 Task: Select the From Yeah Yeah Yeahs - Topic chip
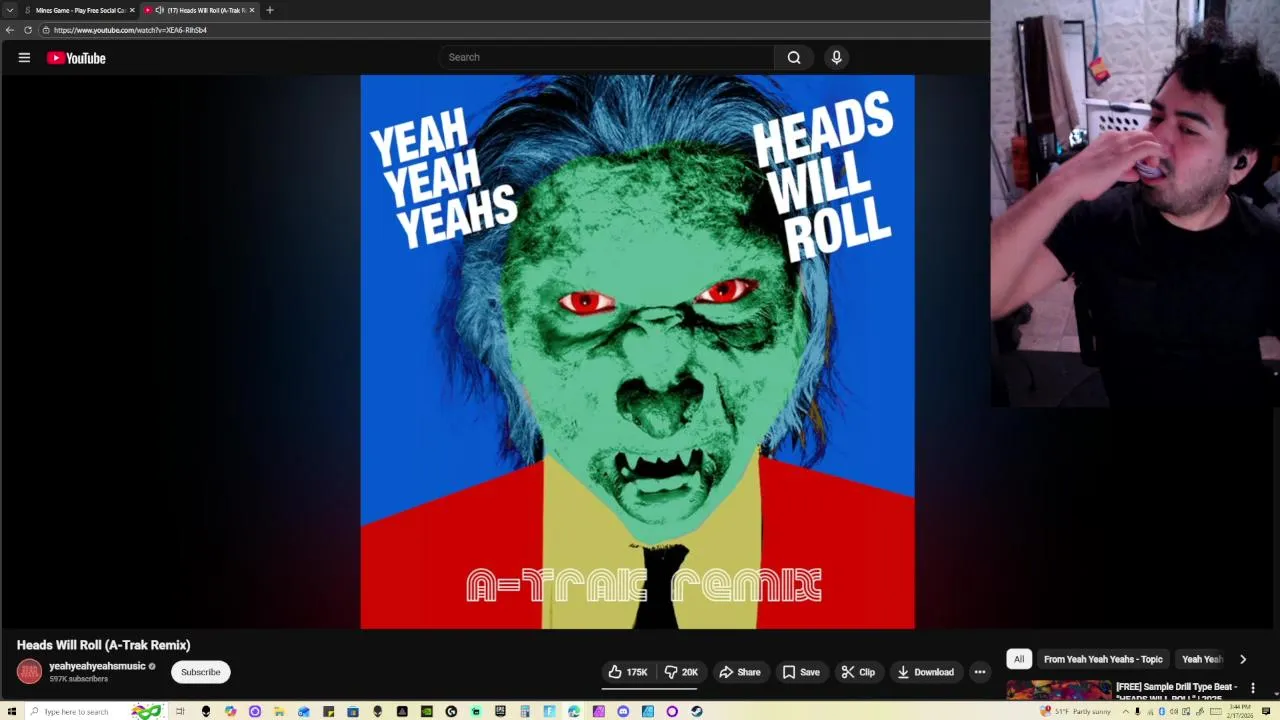1103,659
